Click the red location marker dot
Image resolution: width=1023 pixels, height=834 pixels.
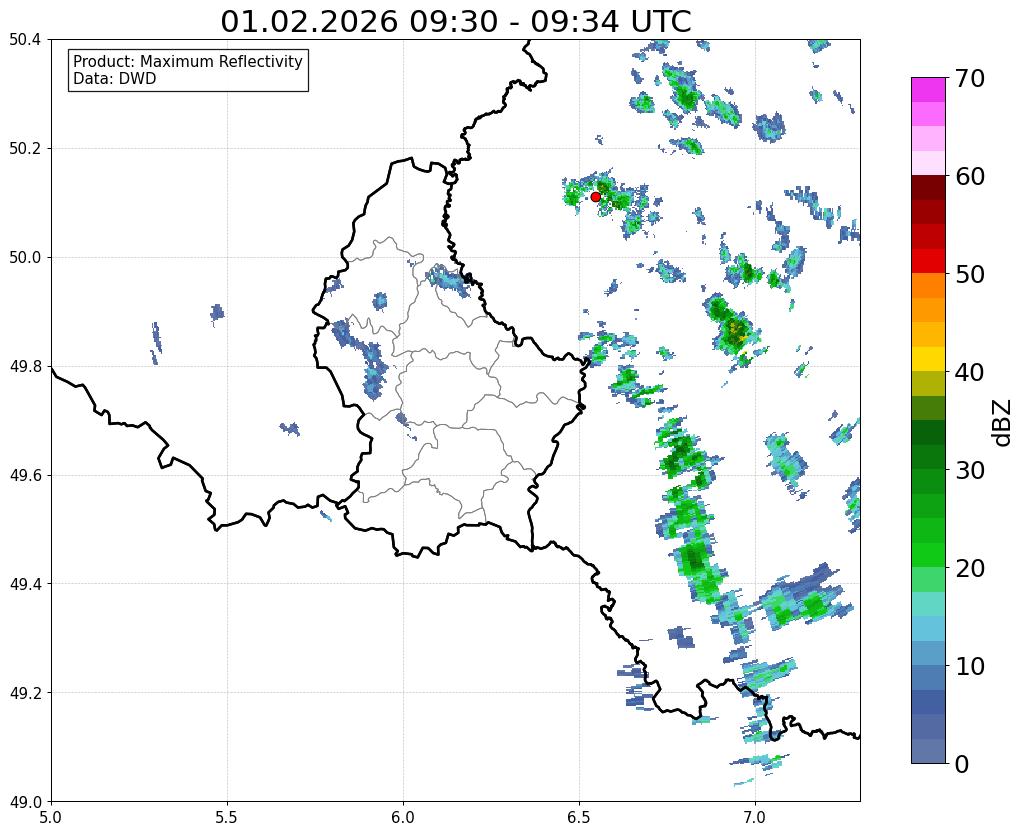tap(595, 197)
